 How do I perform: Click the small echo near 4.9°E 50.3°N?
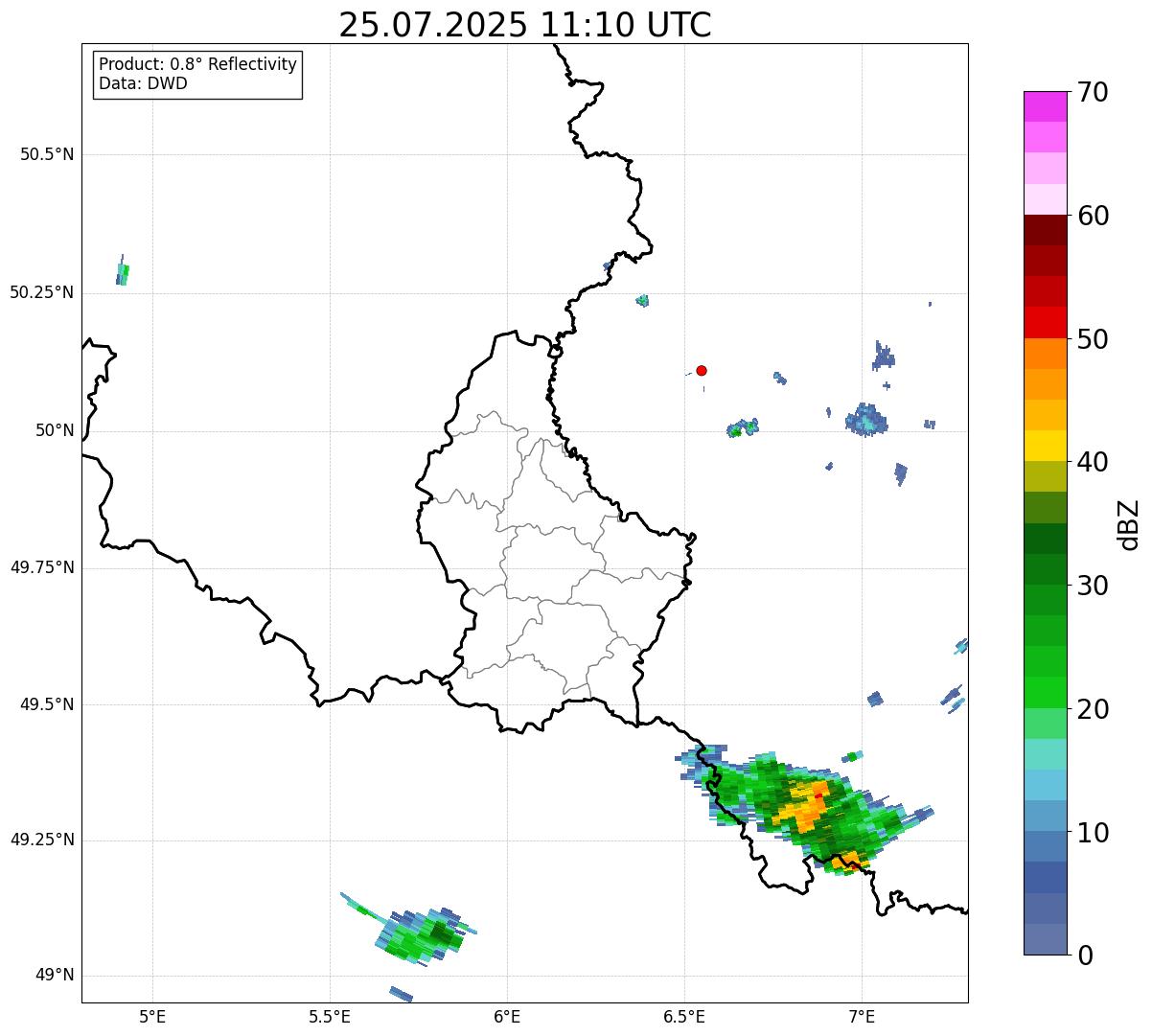(x=122, y=272)
